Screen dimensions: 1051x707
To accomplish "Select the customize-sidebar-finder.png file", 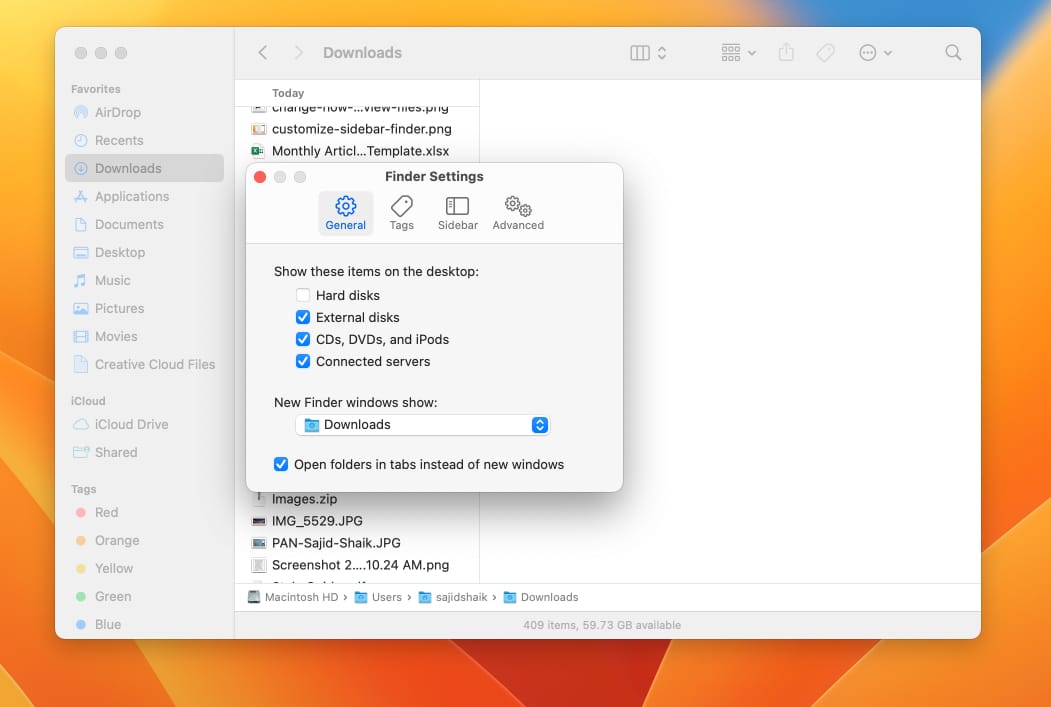I will point(361,129).
